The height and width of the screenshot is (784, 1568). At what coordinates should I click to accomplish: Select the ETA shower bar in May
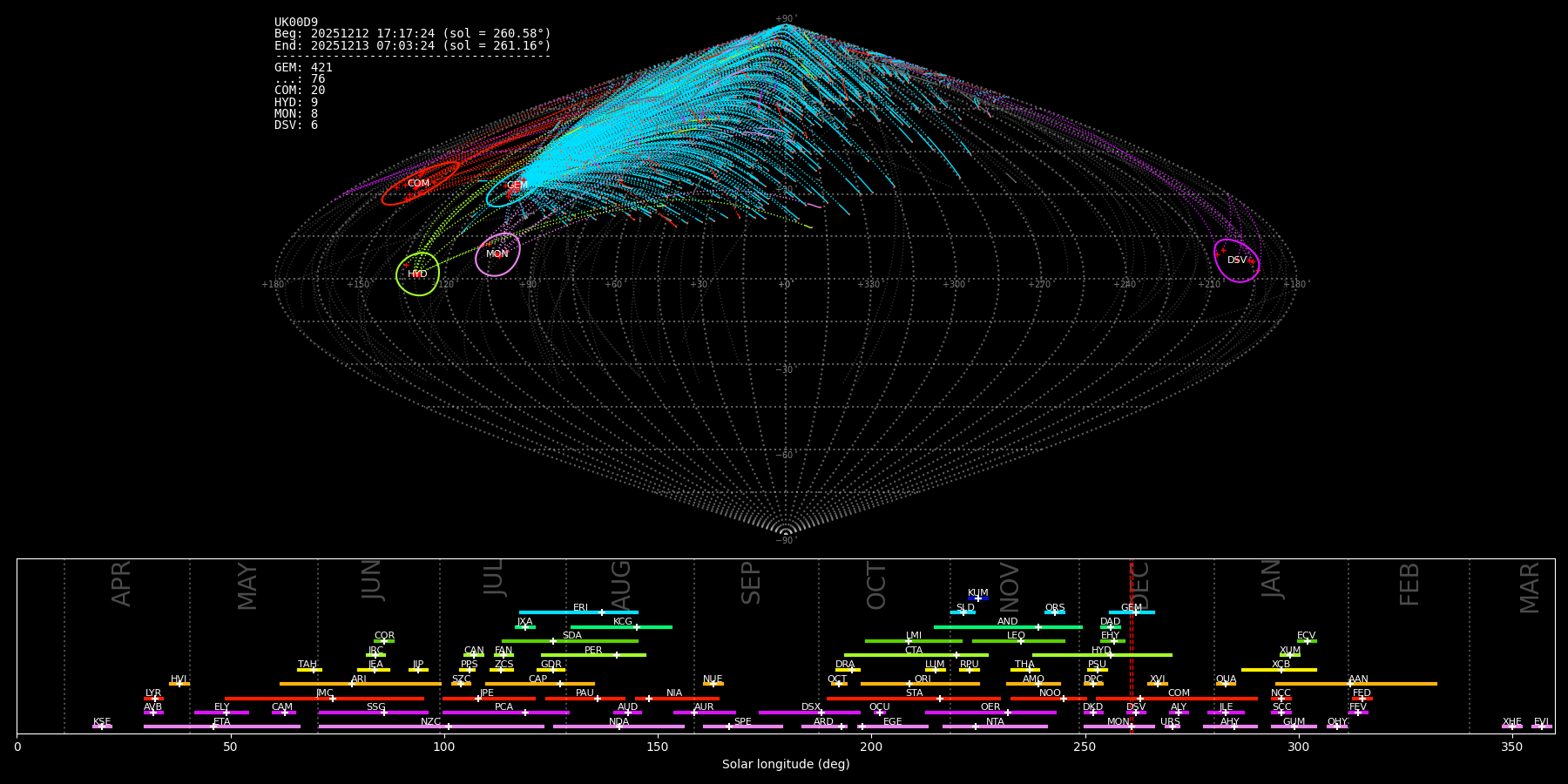(221, 727)
